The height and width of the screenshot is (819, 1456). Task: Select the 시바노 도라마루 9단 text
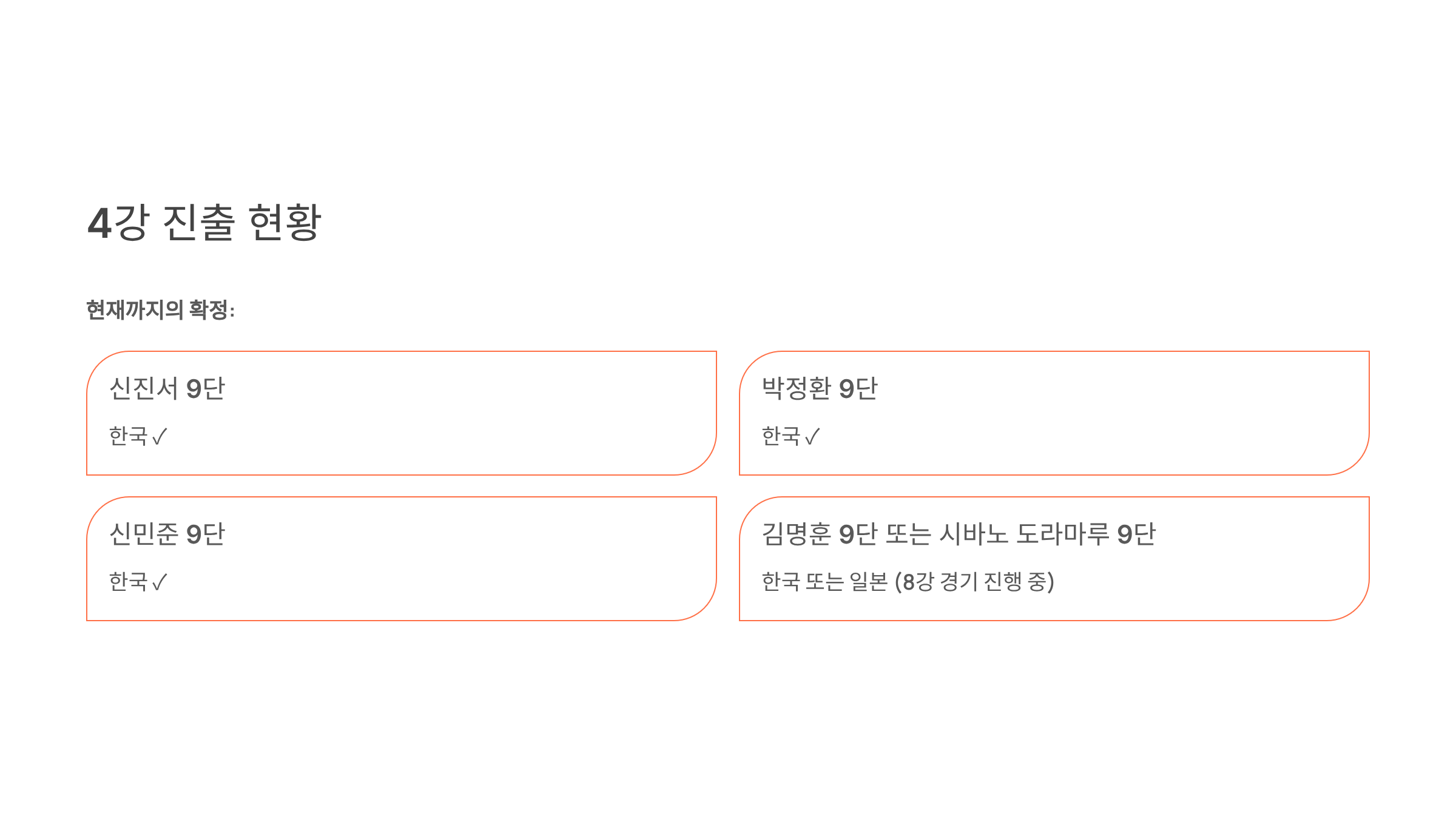(1048, 534)
